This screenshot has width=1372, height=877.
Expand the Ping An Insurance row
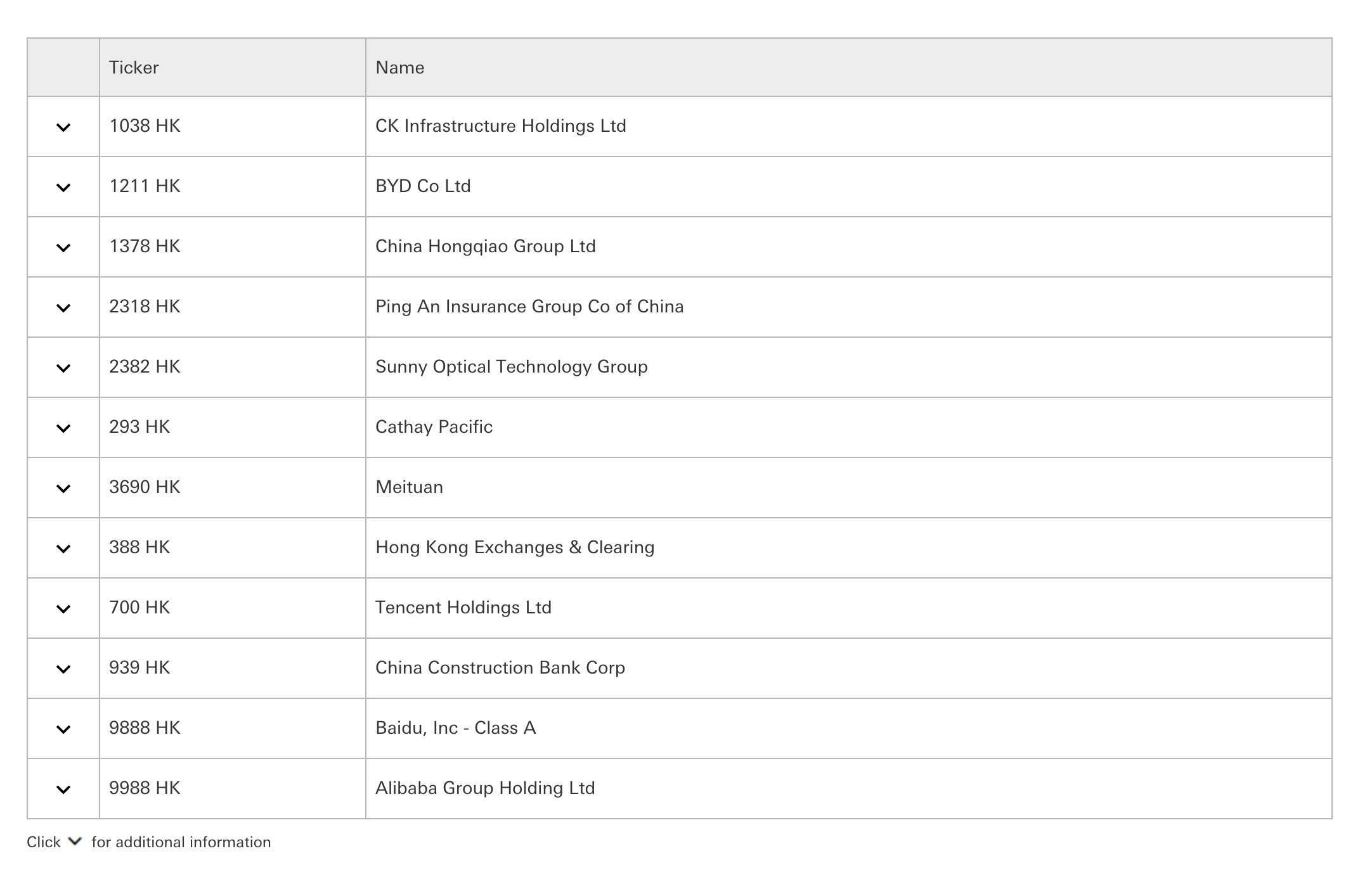(x=63, y=308)
